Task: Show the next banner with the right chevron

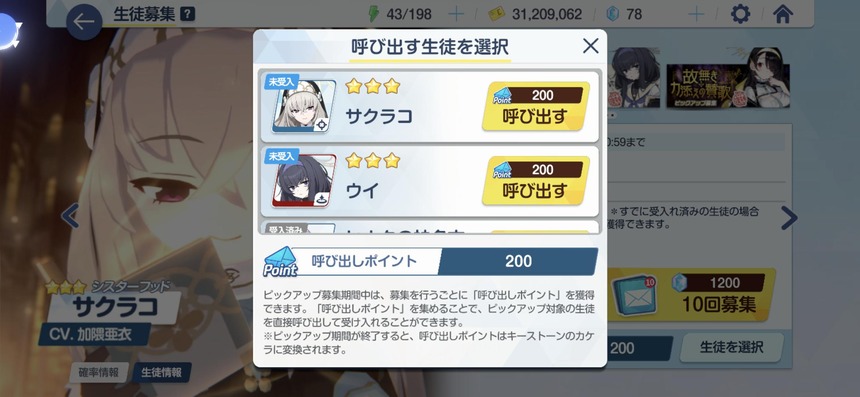Action: click(x=789, y=218)
